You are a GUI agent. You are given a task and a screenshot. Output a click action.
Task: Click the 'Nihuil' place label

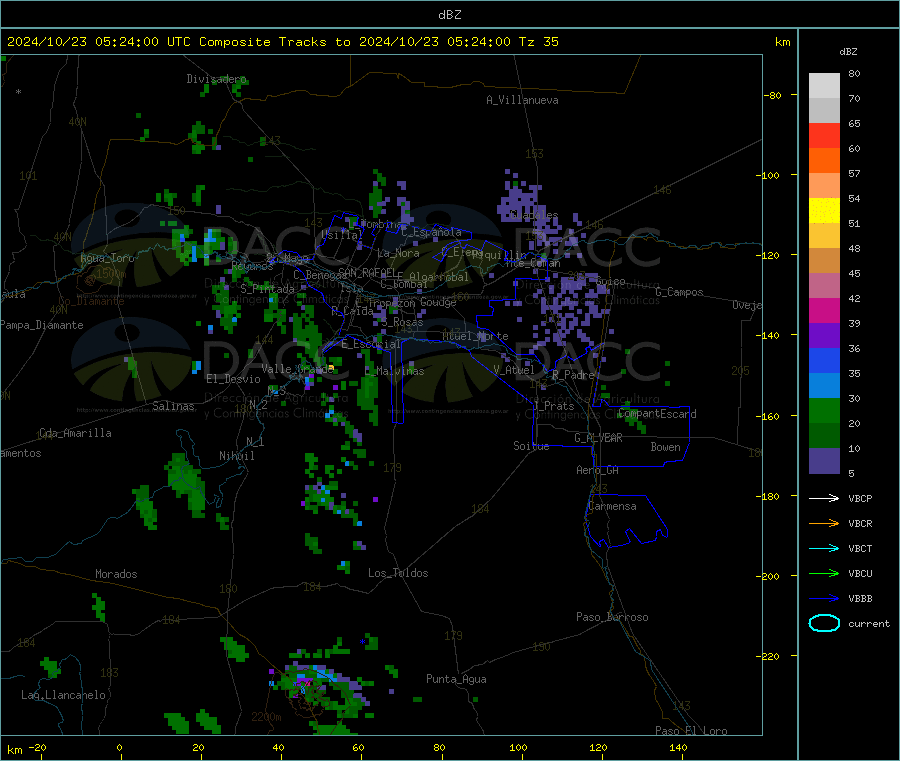(236, 456)
